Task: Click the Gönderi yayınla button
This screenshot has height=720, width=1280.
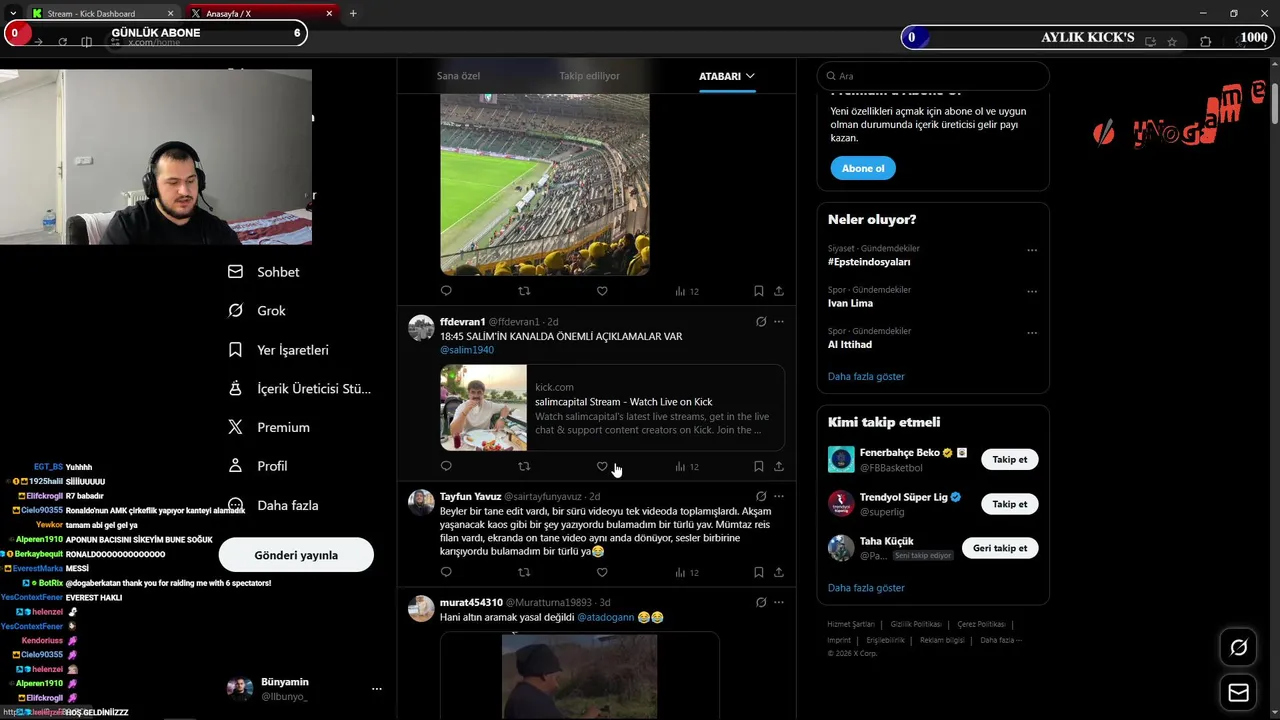Action: click(296, 555)
